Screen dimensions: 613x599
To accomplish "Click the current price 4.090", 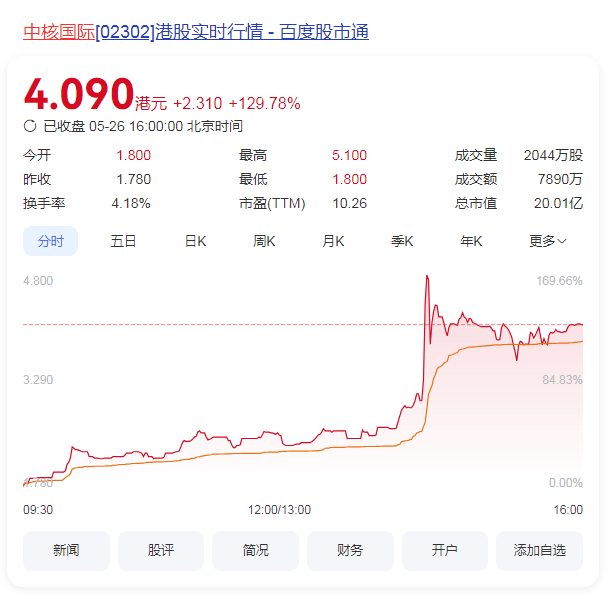I will click(x=79, y=94).
